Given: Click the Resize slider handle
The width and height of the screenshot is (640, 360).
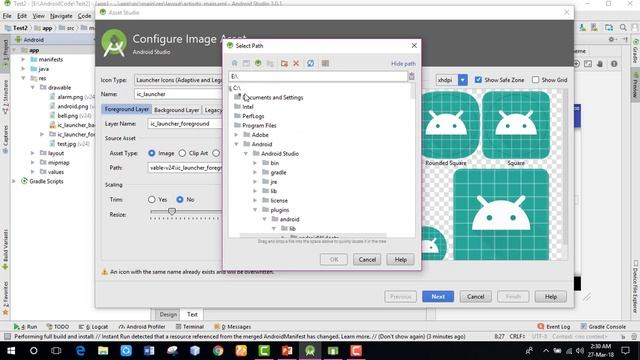Looking at the screenshot, I should [172, 211].
